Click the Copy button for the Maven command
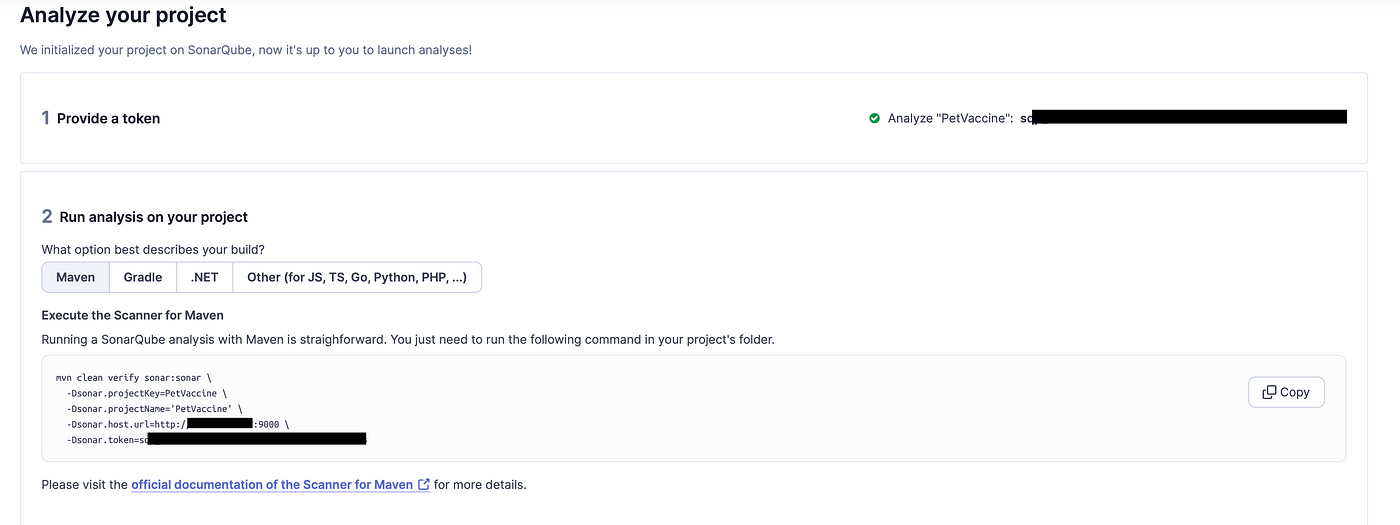This screenshot has height=525, width=1400. pos(1286,392)
